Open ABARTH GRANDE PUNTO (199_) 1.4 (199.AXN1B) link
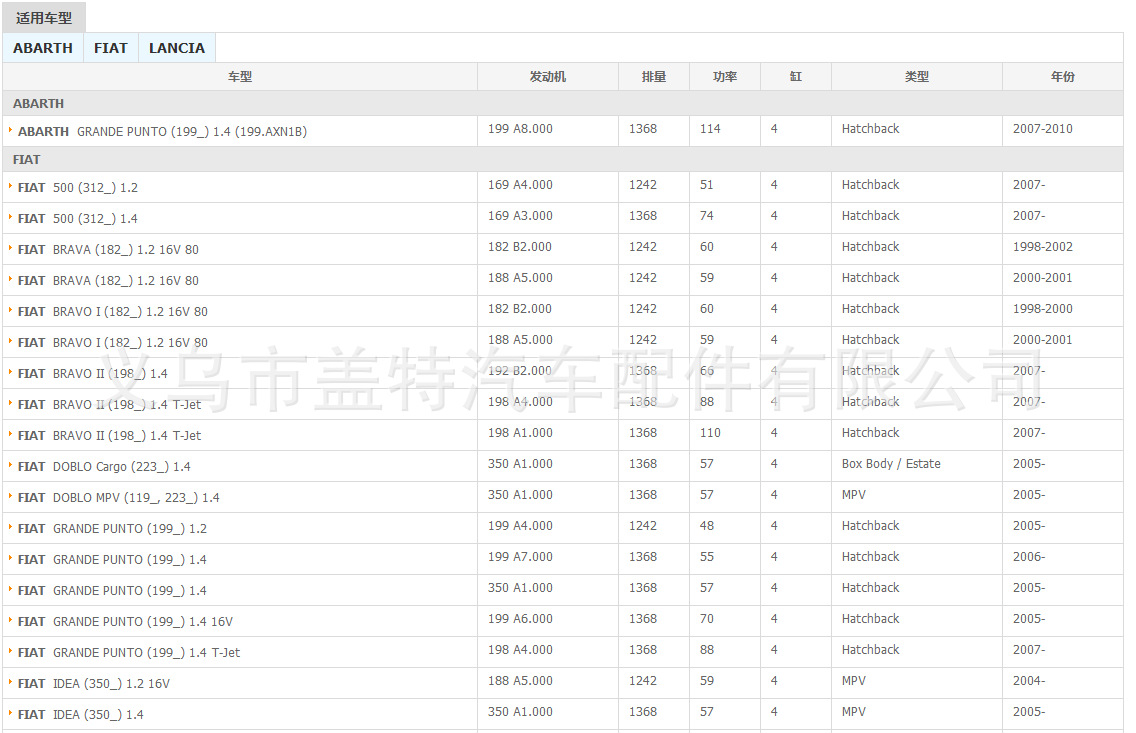The height and width of the screenshot is (733, 1136). (162, 132)
